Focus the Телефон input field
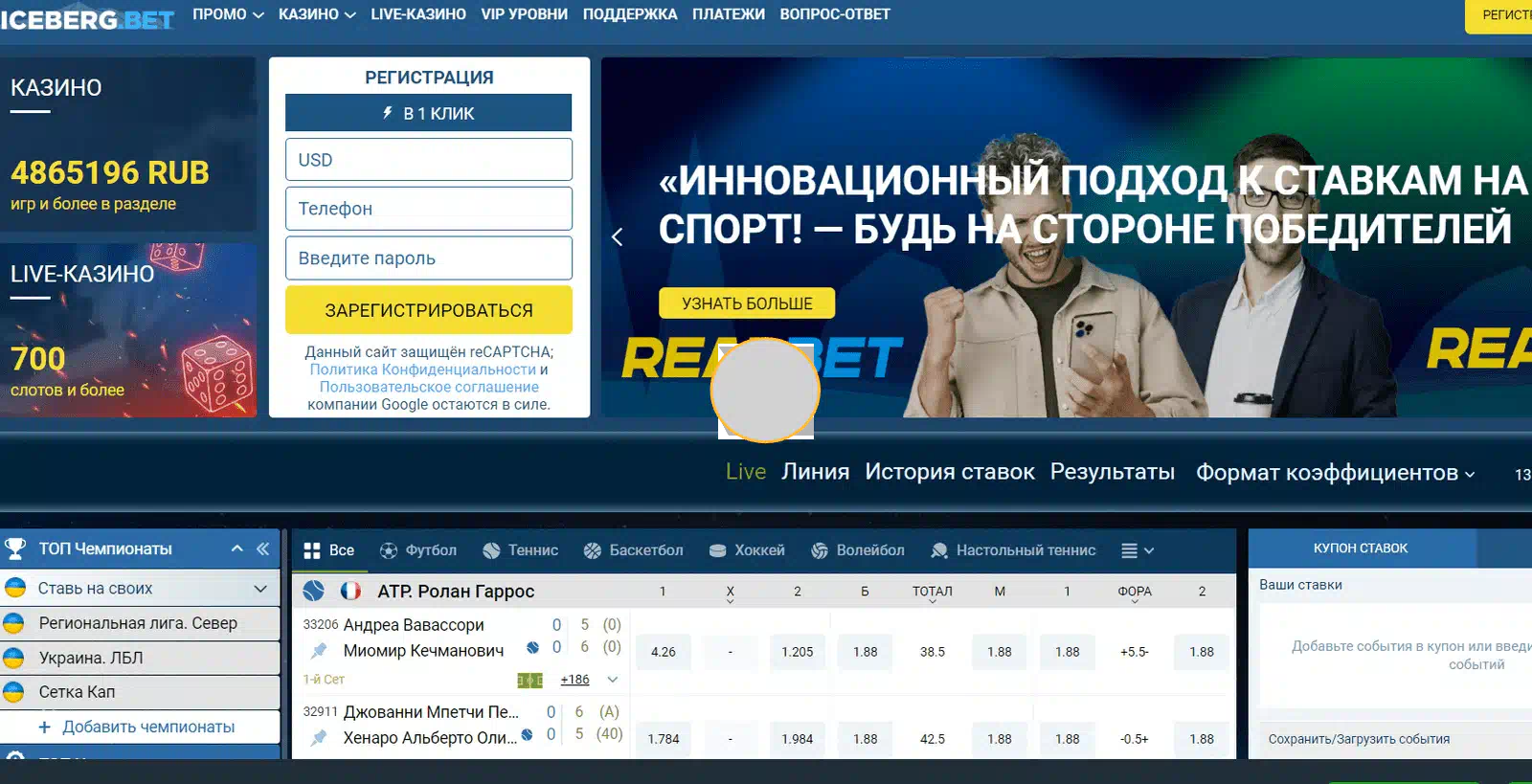Viewport: 1532px width, 784px height. pyautogui.click(x=429, y=209)
